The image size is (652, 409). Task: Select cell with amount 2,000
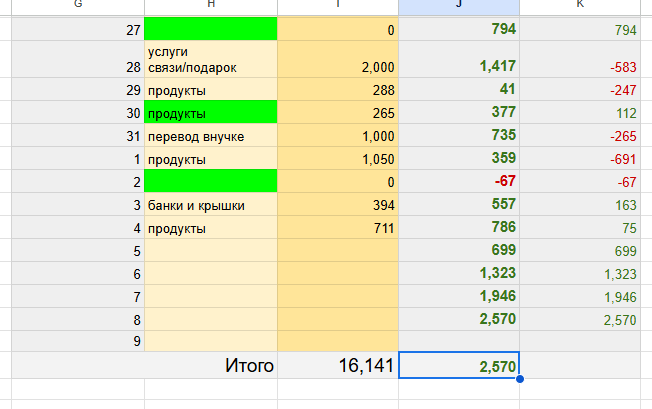point(338,59)
